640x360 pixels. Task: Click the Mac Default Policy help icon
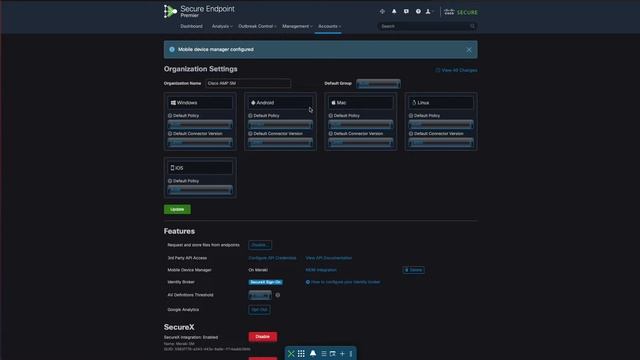(331, 116)
